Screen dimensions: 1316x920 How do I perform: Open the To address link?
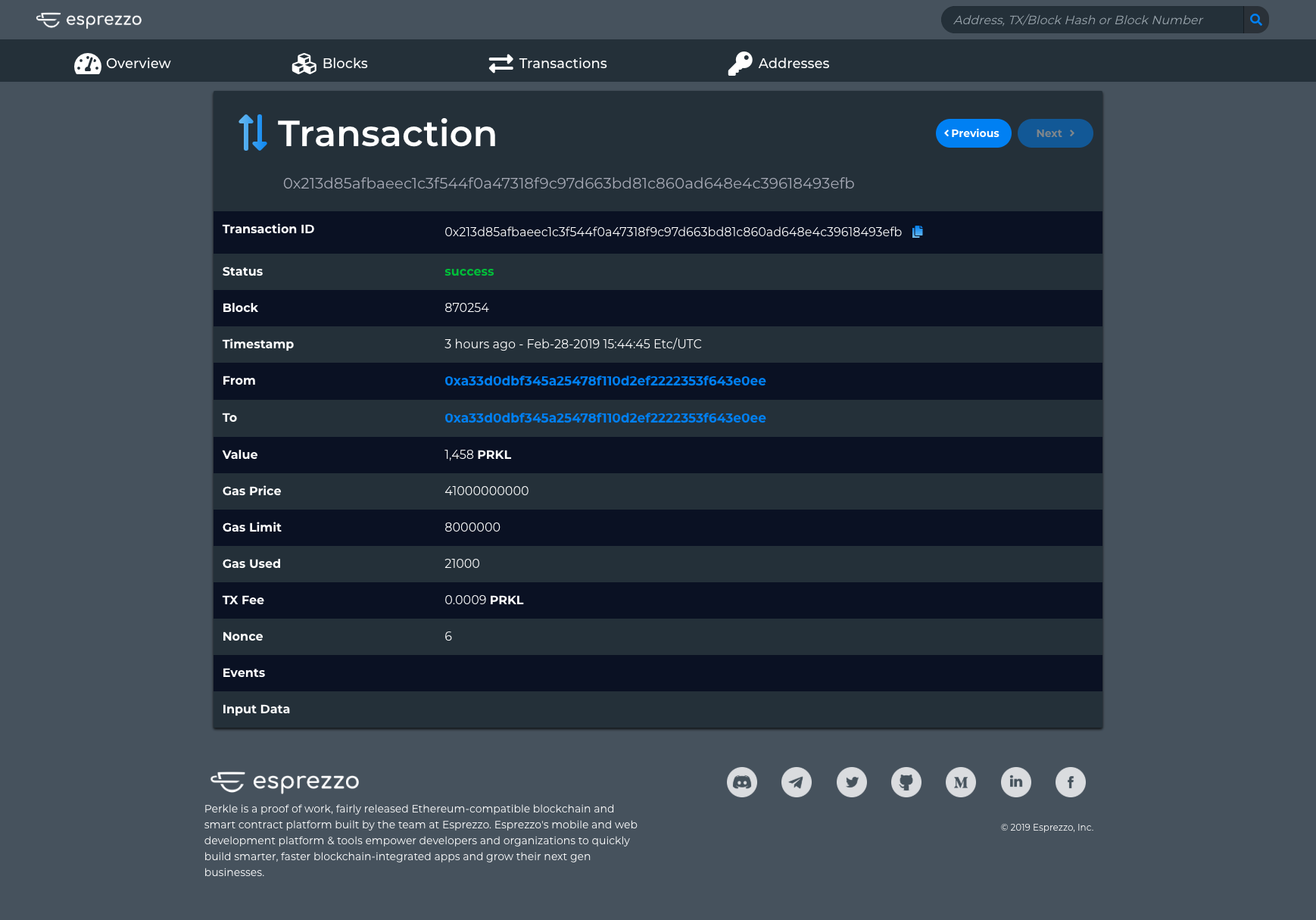[x=605, y=418]
